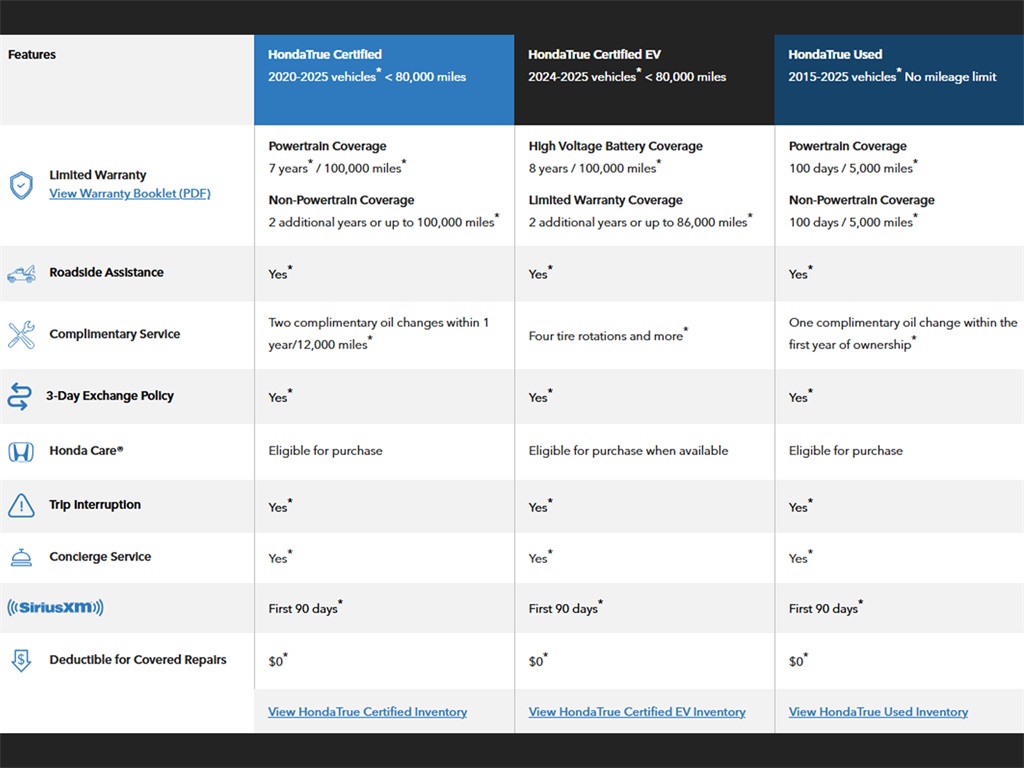
Task: Open View HondaTrue Used Inventory link
Action: (x=878, y=712)
